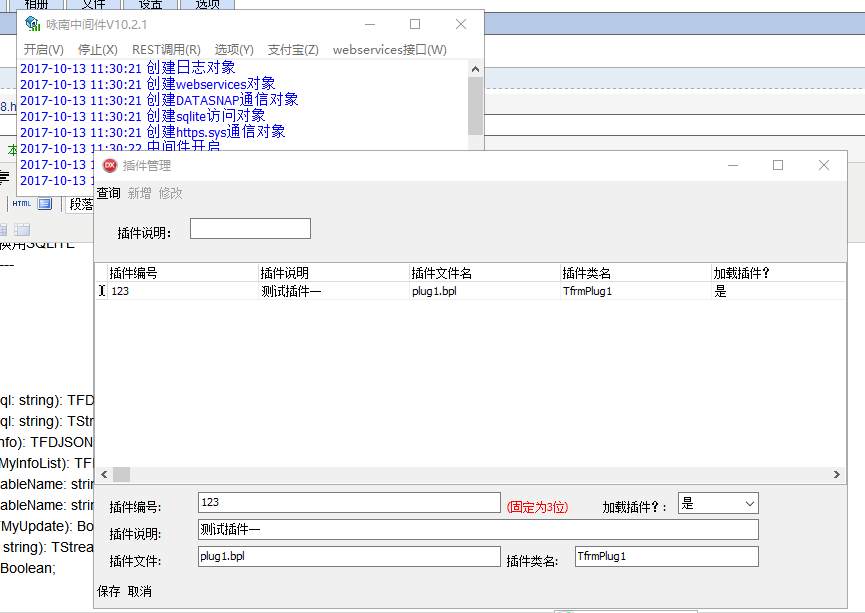The height and width of the screenshot is (613, 865).
Task: Click the 取消 button at bottom
Action: (x=140, y=591)
